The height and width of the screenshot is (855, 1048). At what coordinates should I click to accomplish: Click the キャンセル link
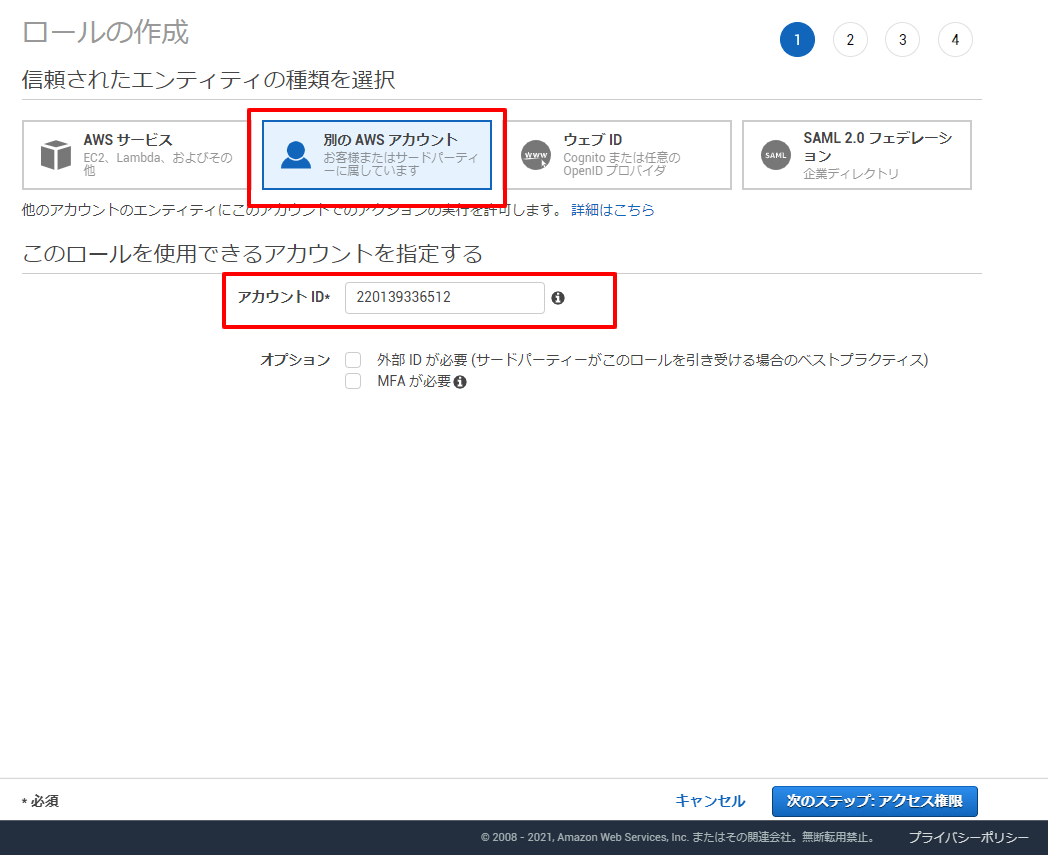point(710,801)
